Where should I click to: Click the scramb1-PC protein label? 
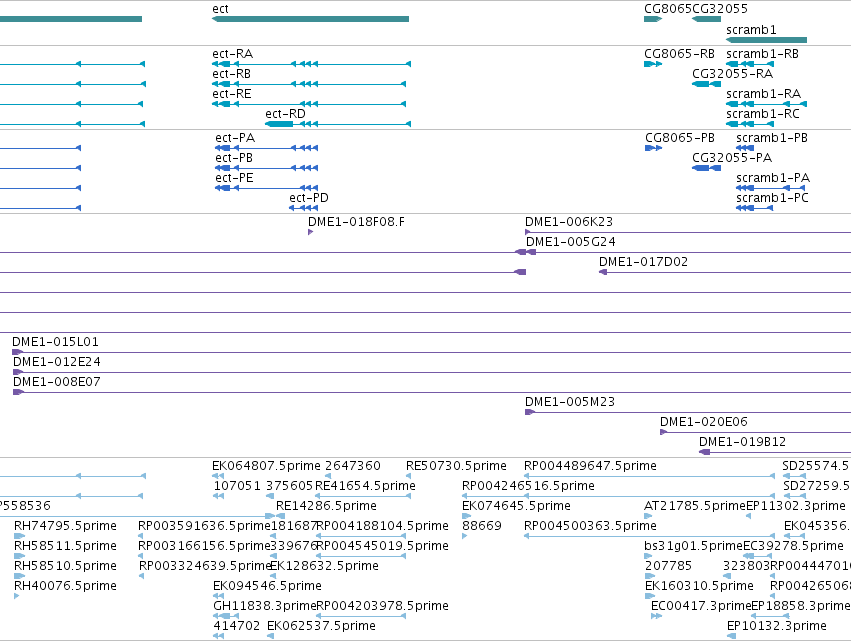(x=772, y=198)
